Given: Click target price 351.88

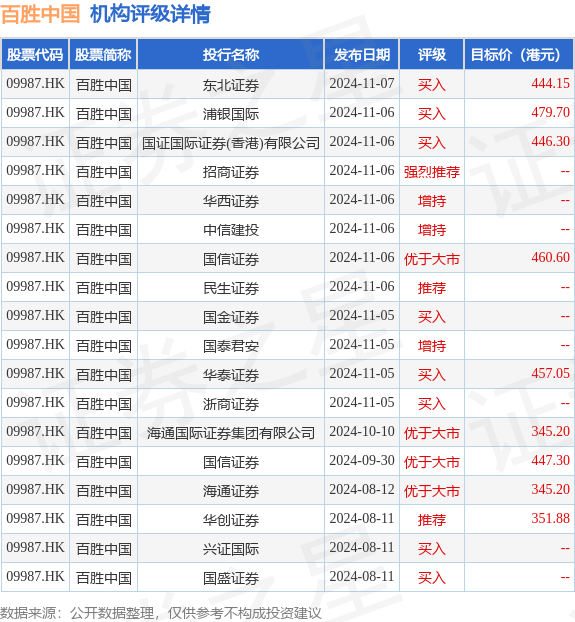Looking at the screenshot, I should click(550, 518).
